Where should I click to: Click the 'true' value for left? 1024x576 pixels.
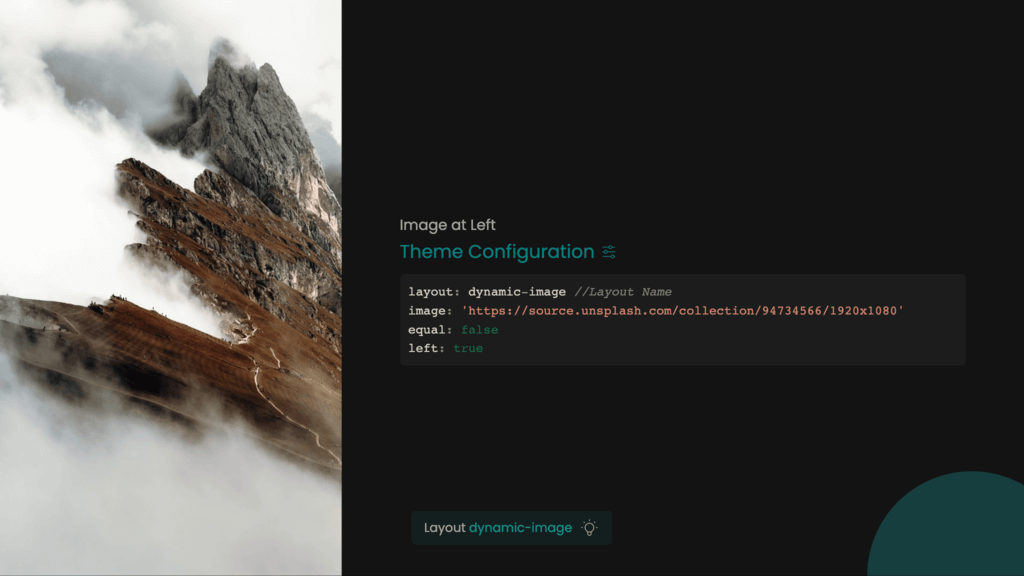tap(468, 348)
